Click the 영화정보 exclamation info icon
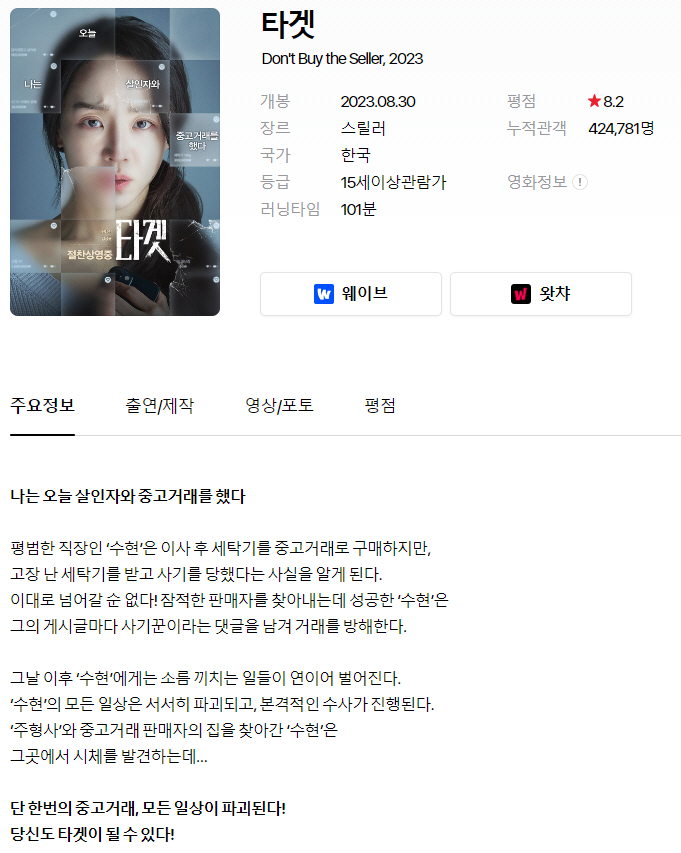The height and width of the screenshot is (853, 681). [580, 182]
